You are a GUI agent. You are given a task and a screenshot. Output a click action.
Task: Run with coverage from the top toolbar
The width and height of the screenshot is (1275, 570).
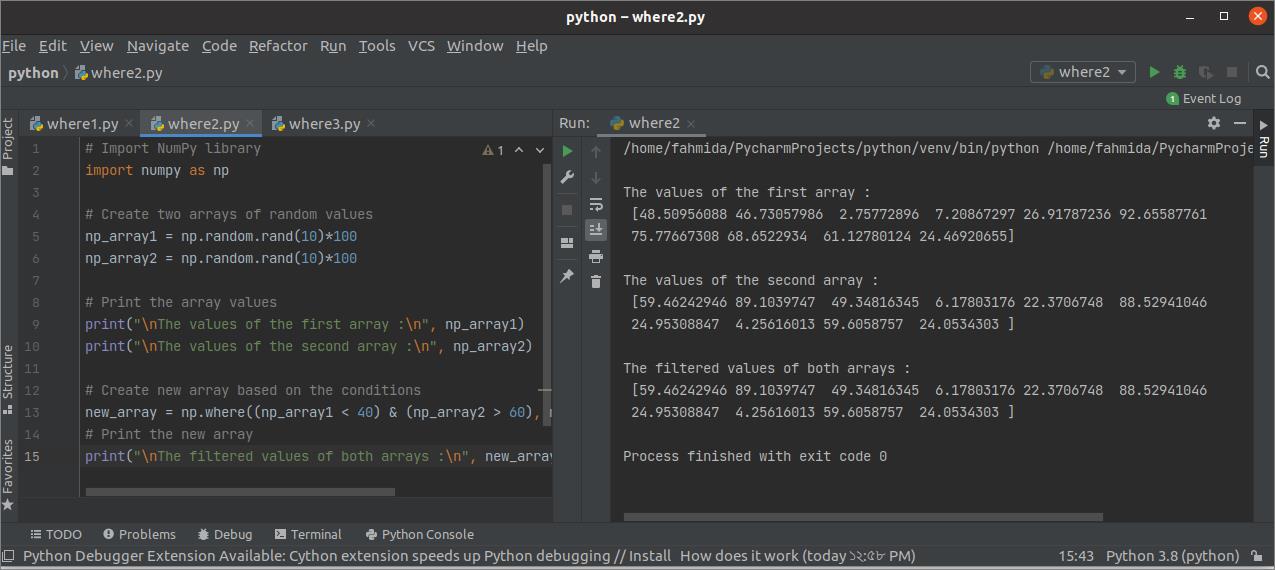1206,72
